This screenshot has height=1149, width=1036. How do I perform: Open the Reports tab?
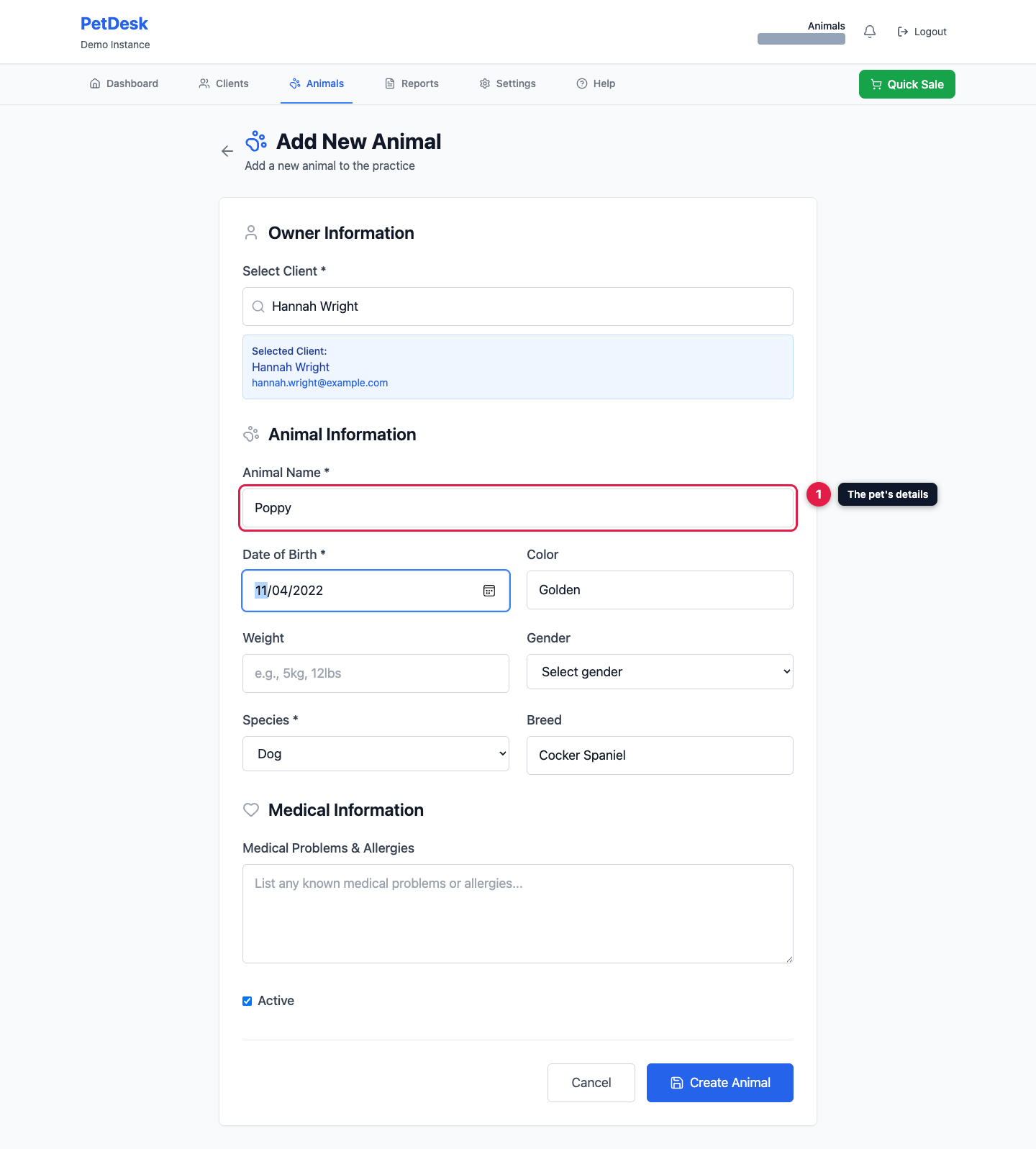click(x=412, y=83)
